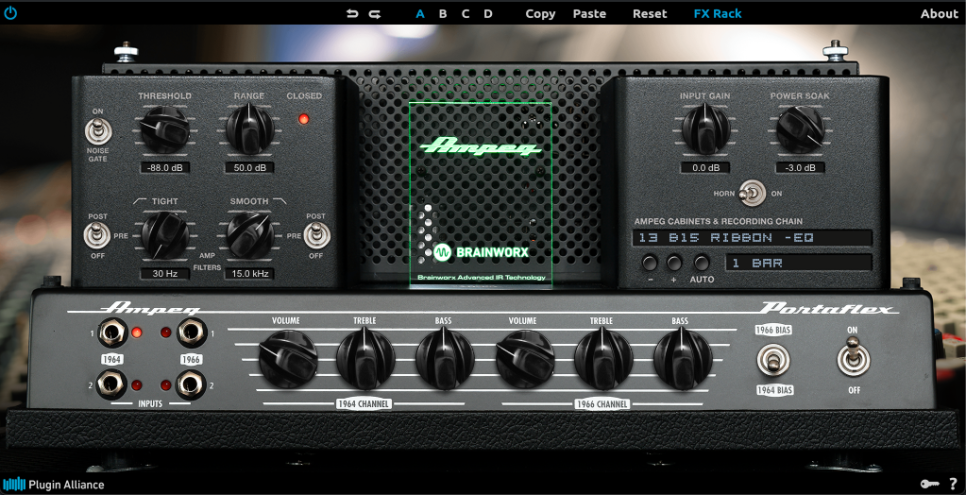Image resolution: width=966 pixels, height=495 pixels.
Task: Click the minus cabinet preset button
Action: click(649, 263)
